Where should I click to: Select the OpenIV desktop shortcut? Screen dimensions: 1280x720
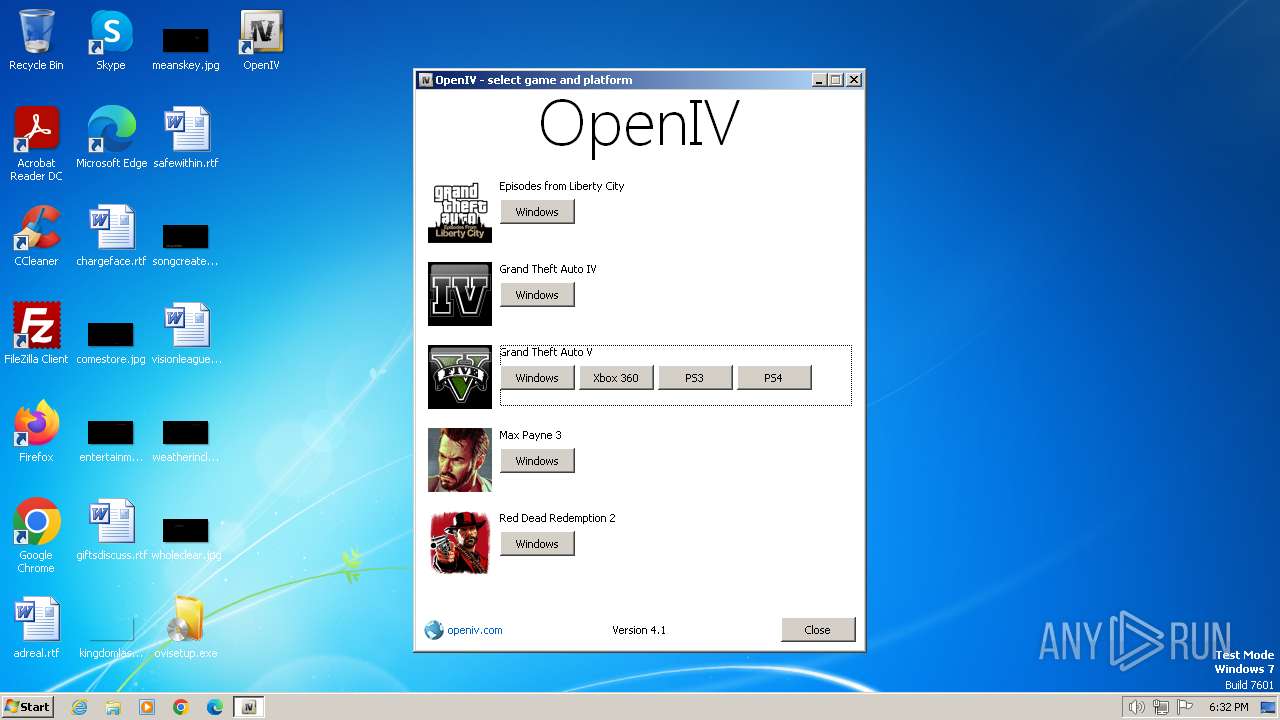261,40
